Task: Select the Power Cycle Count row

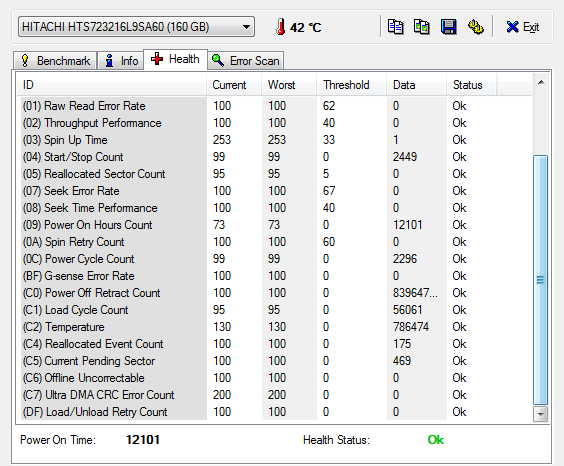Action: pos(274,259)
